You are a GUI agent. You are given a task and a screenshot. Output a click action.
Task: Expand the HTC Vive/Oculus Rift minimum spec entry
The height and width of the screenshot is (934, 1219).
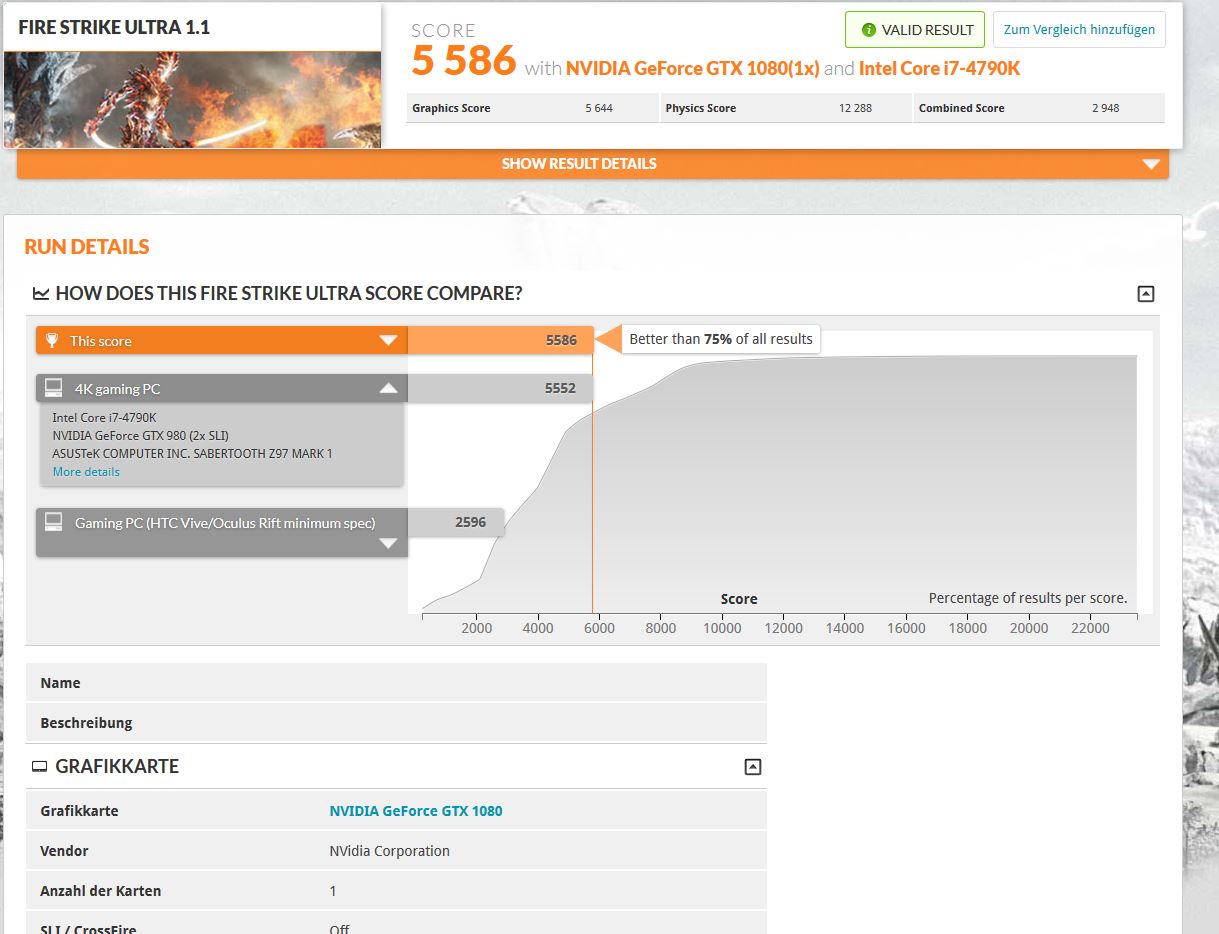tap(388, 544)
